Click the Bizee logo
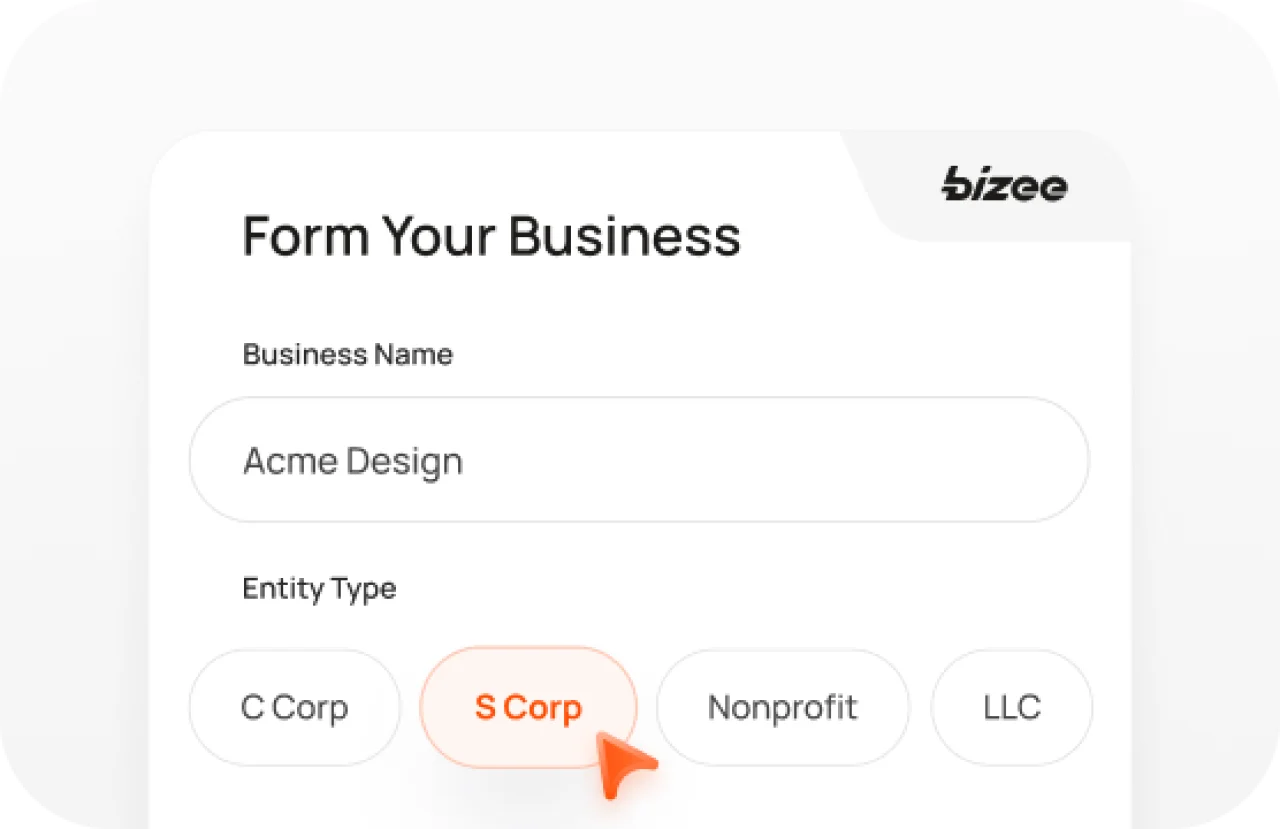1280x829 pixels. [1004, 185]
